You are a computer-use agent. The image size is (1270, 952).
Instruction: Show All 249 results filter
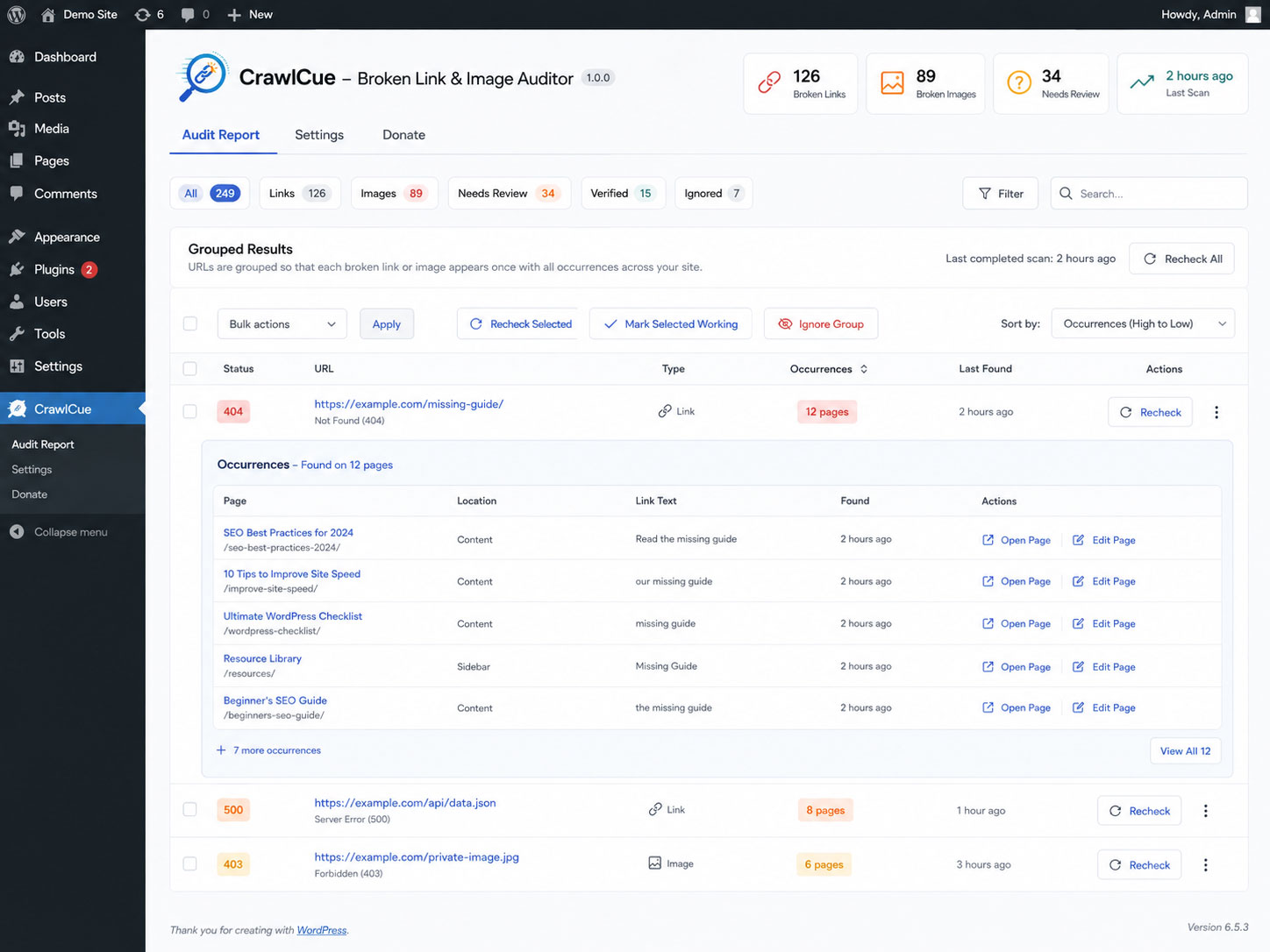(x=210, y=194)
